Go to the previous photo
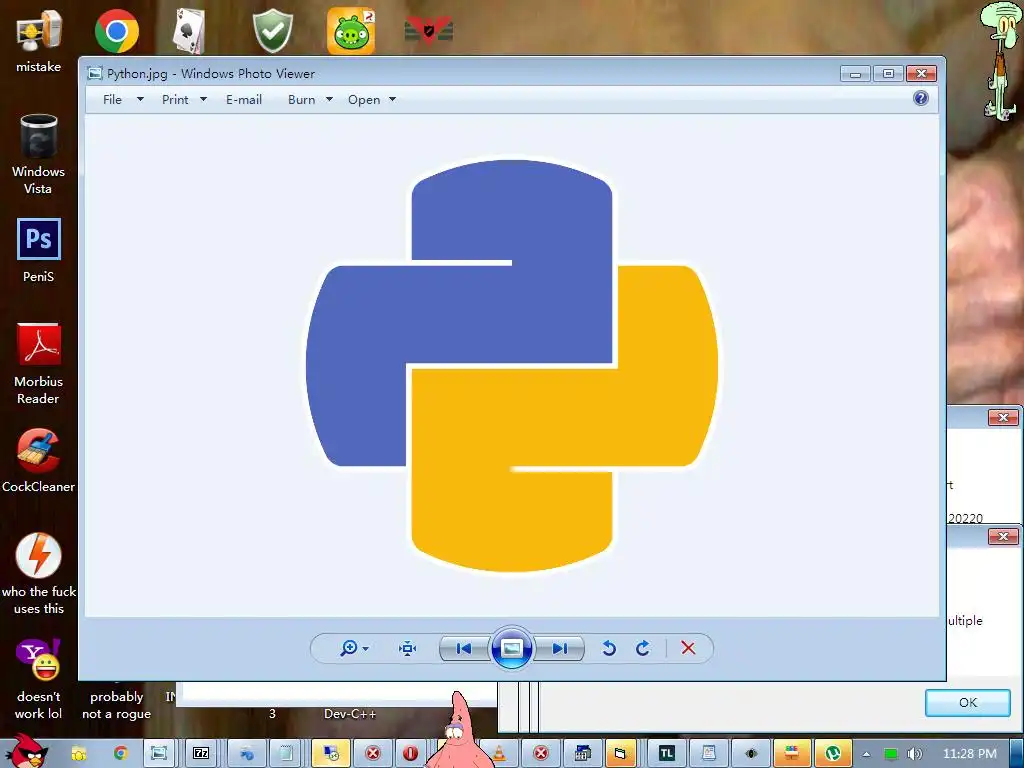1024x768 pixels. click(464, 648)
